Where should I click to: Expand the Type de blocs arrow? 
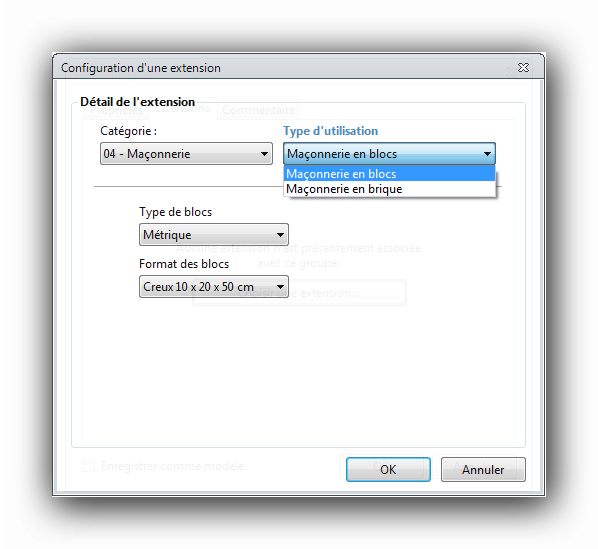280,235
